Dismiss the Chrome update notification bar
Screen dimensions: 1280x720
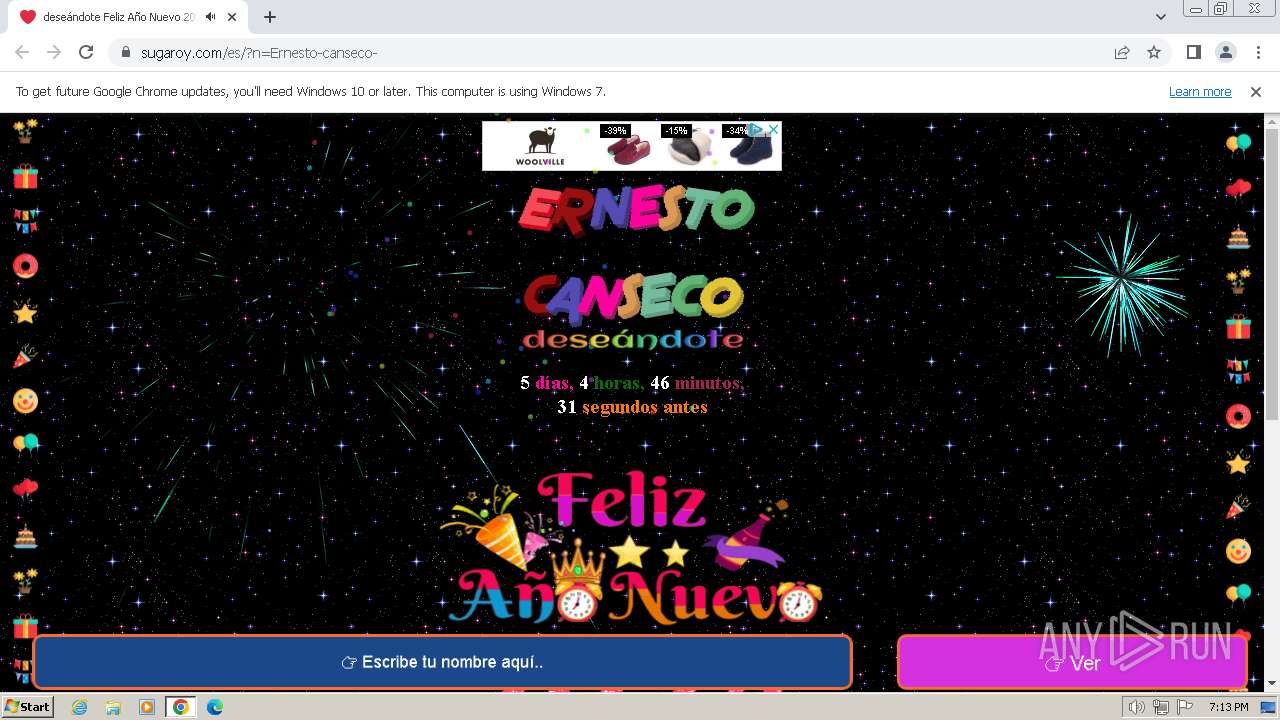click(1256, 91)
